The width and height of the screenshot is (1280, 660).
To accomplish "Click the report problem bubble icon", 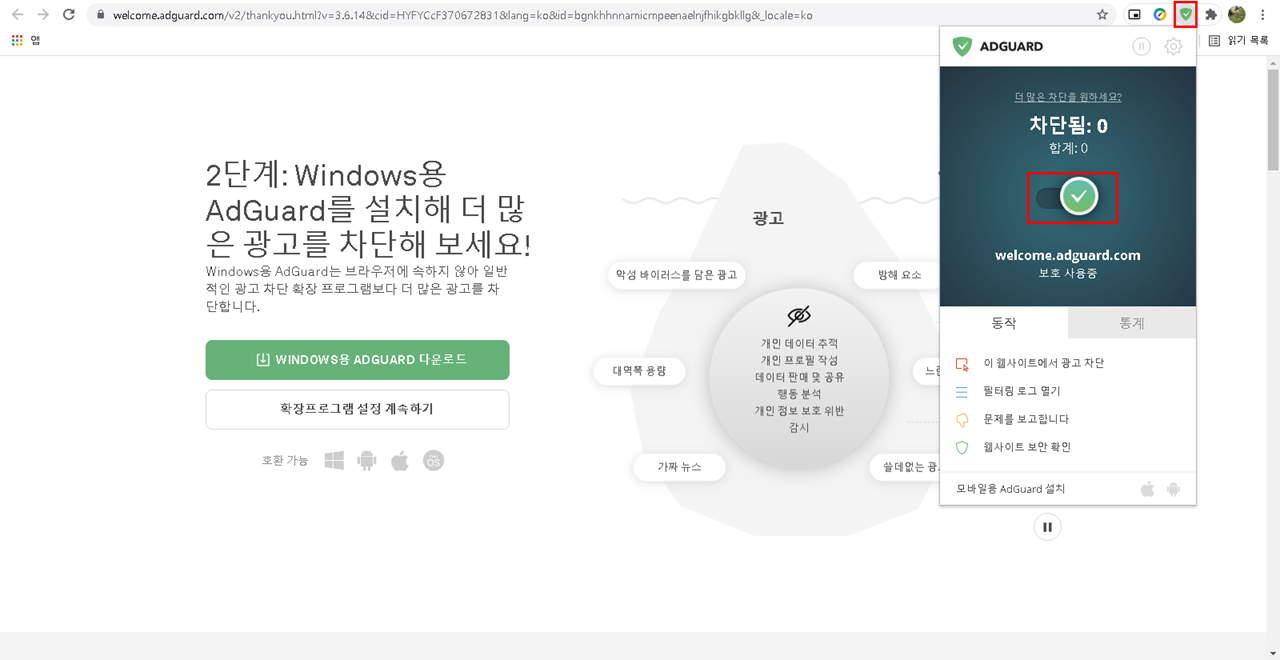I will [x=962, y=420].
